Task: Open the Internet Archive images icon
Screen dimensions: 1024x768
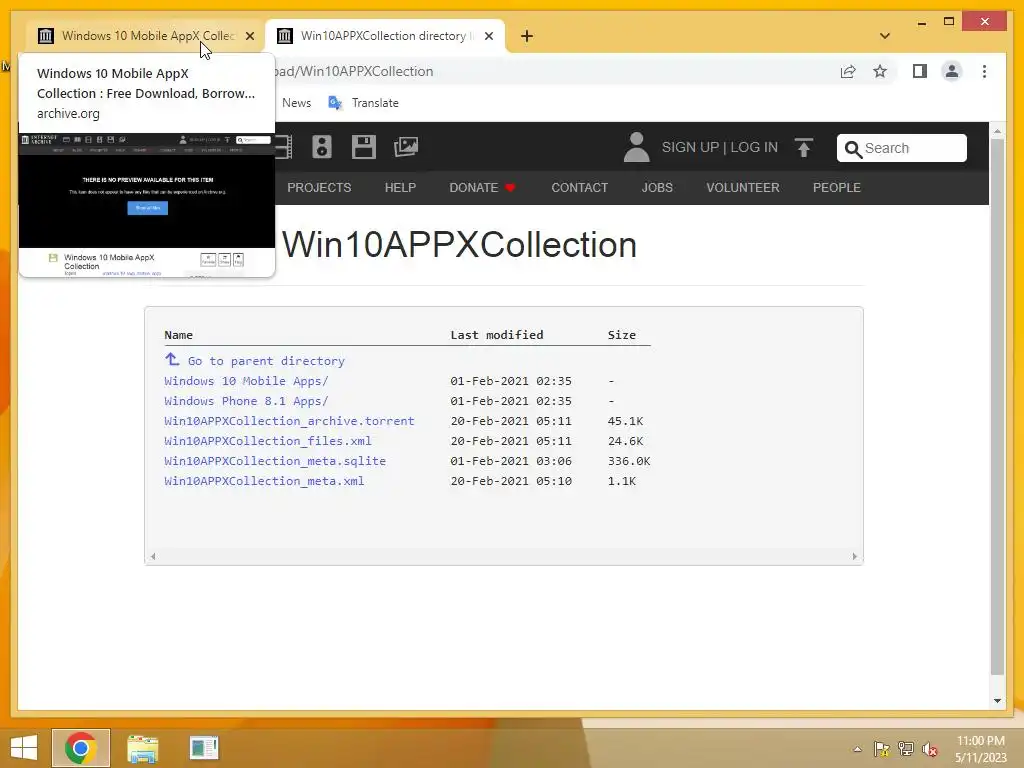Action: click(x=406, y=147)
